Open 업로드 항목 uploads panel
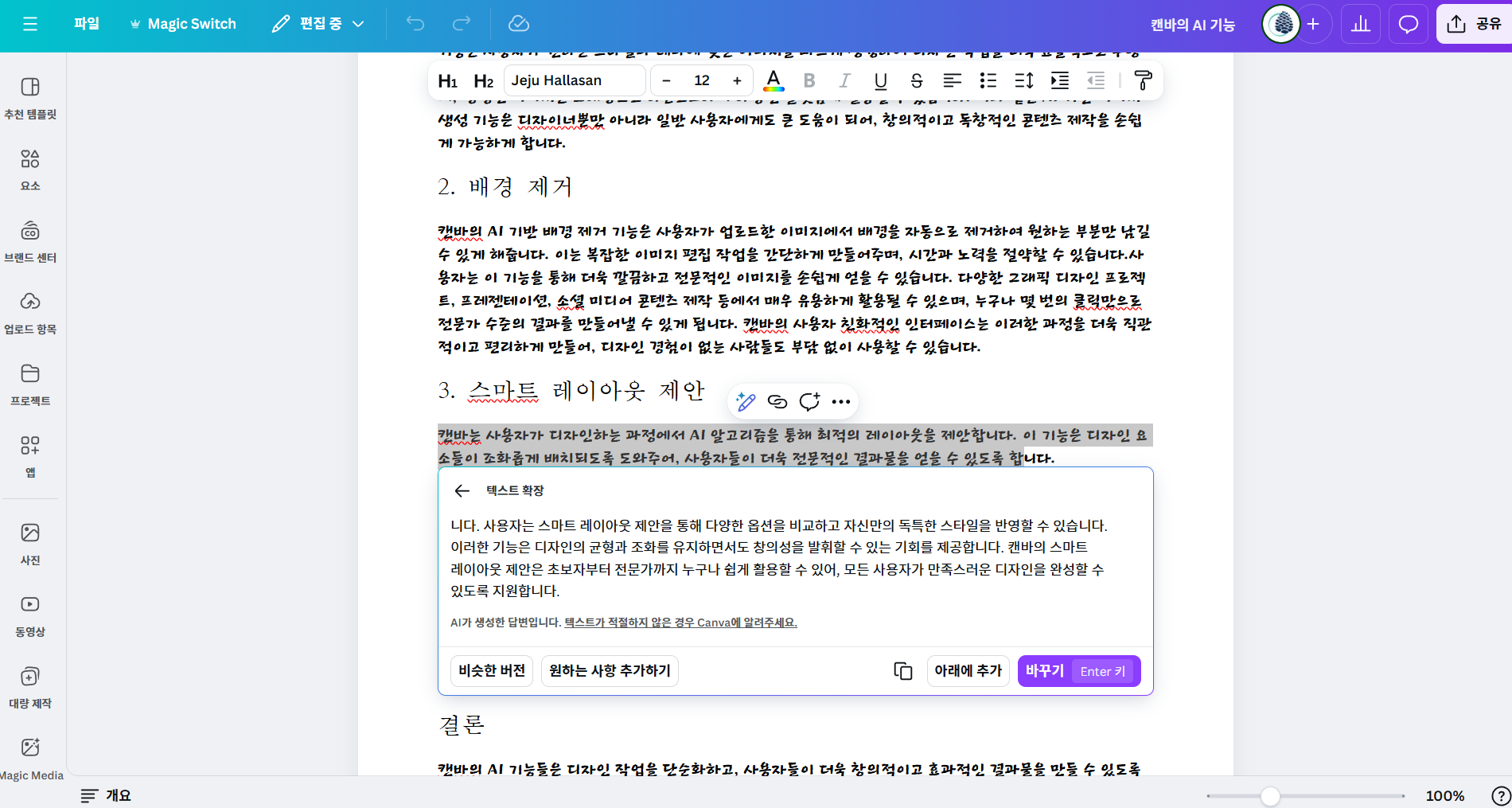The height and width of the screenshot is (808, 1512). pos(30,313)
